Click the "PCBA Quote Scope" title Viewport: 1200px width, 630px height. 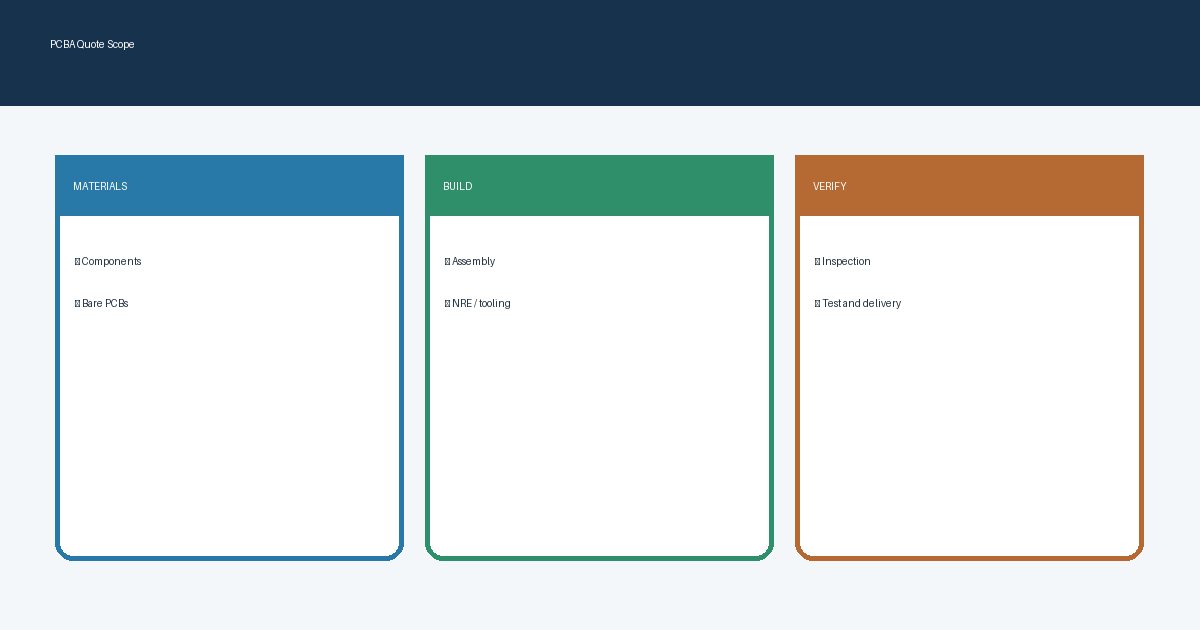[x=92, y=44]
